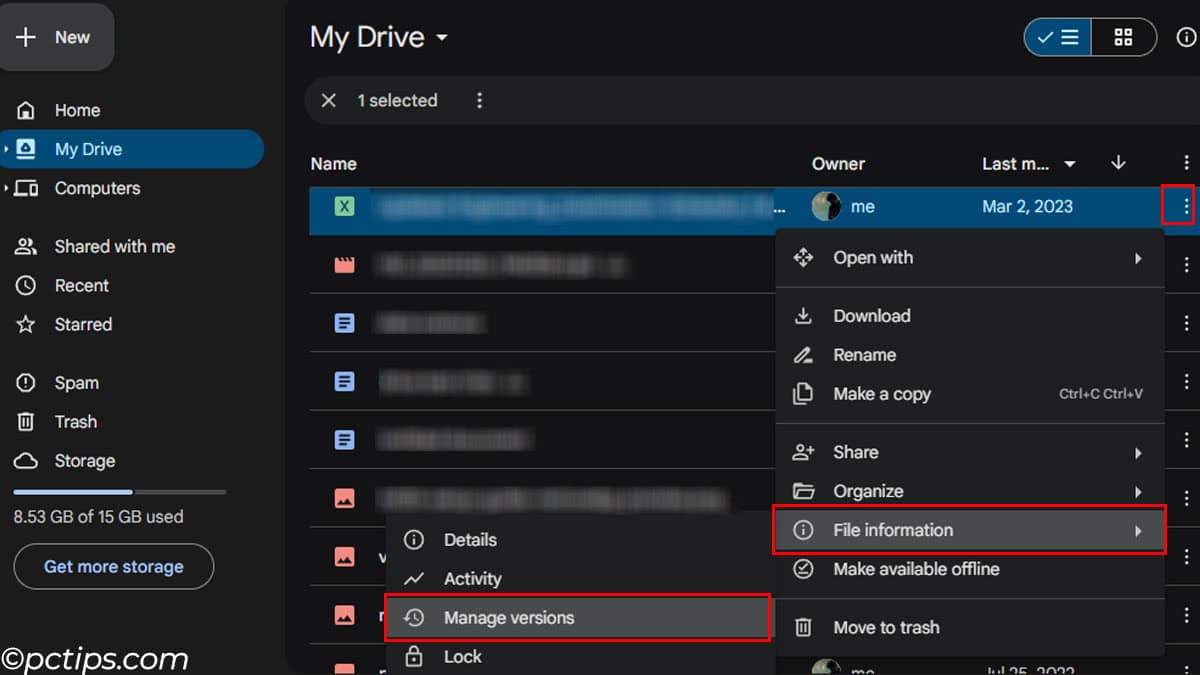Open the Trash folder

coord(75,422)
